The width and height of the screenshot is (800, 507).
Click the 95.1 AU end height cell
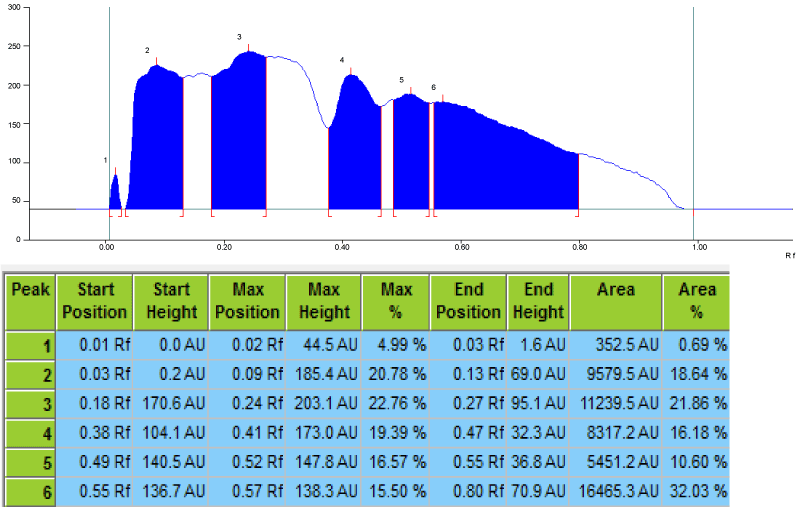pyautogui.click(x=538, y=404)
